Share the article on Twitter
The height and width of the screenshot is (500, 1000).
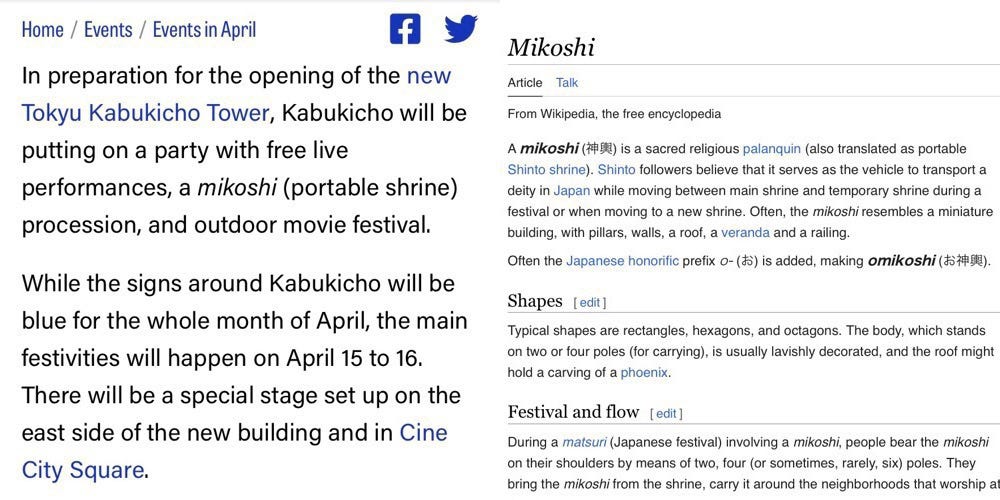(x=460, y=29)
